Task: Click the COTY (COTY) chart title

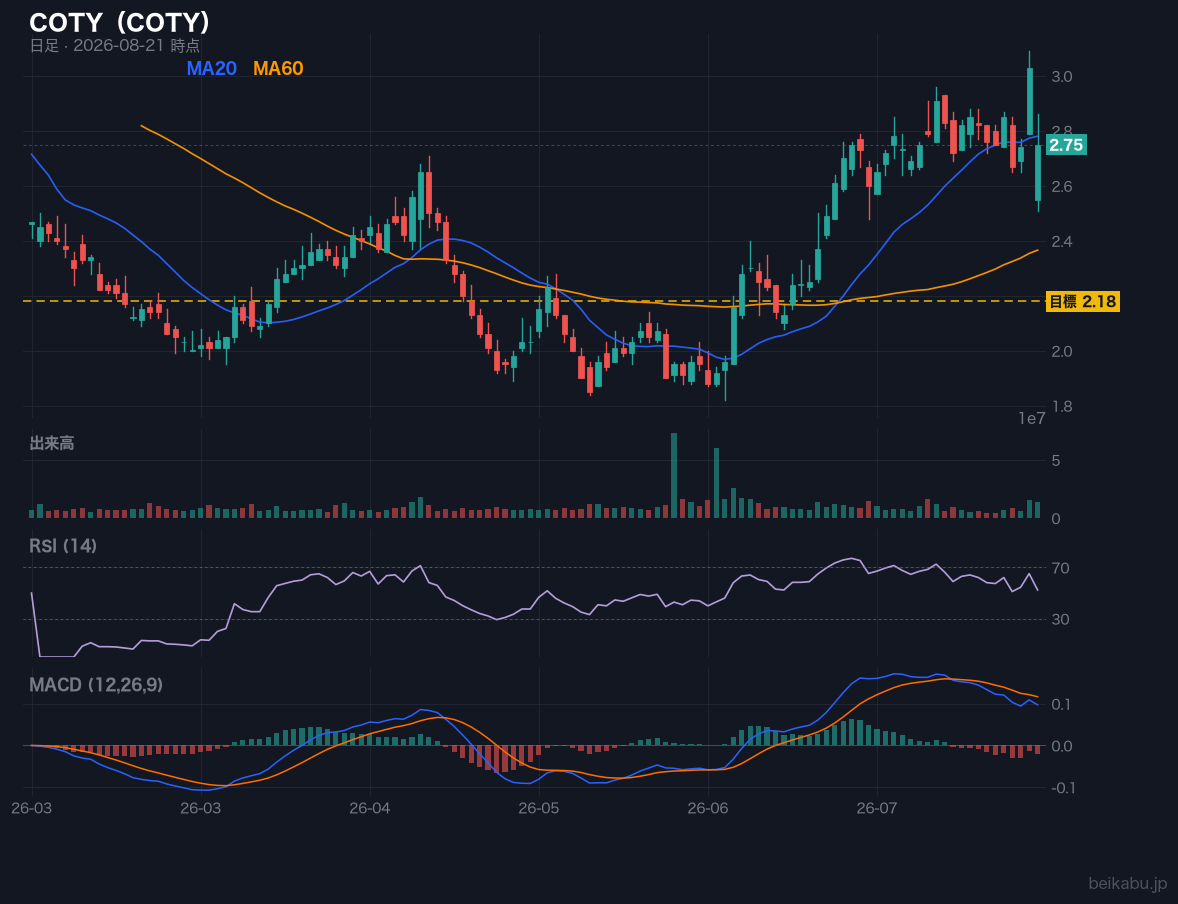Action: [x=119, y=23]
